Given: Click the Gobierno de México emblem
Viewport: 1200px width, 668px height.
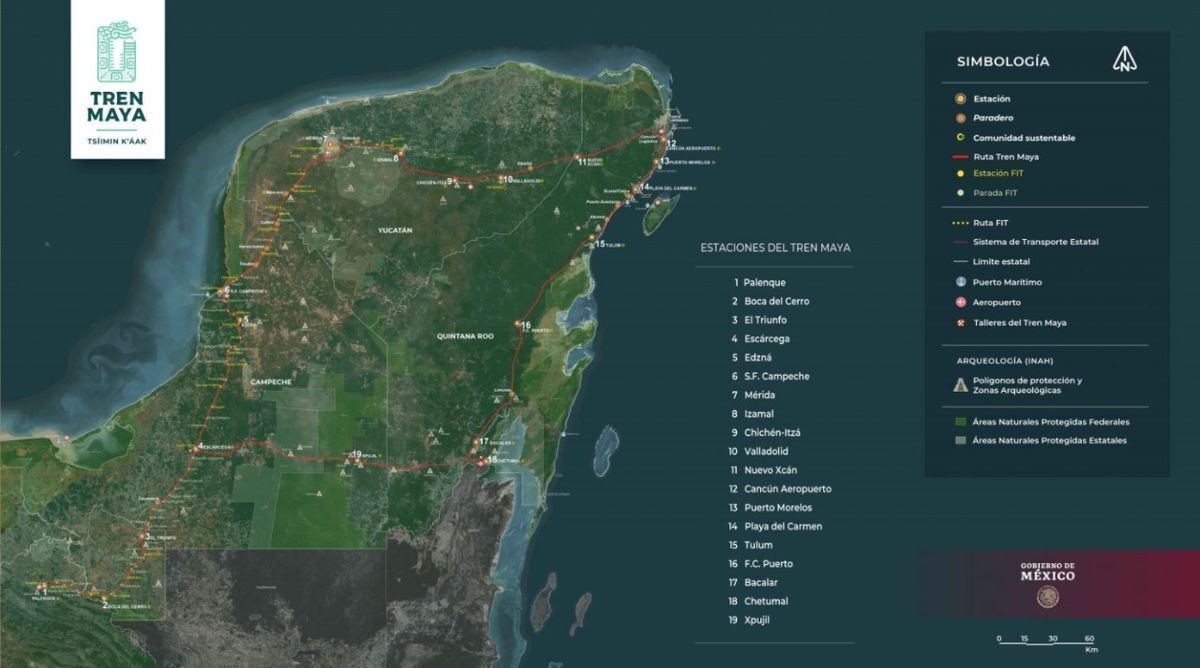Looking at the screenshot, I should [1047, 598].
